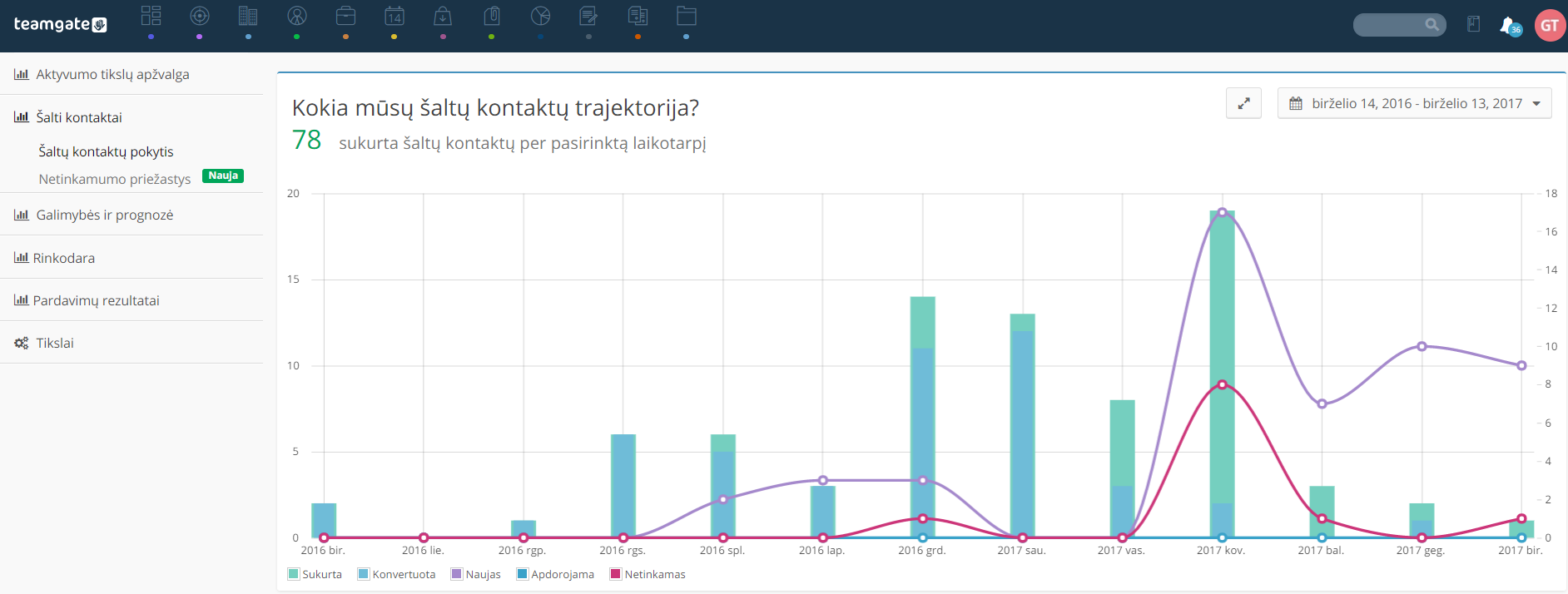Toggle the Sukurta series in legend

pyautogui.click(x=315, y=574)
